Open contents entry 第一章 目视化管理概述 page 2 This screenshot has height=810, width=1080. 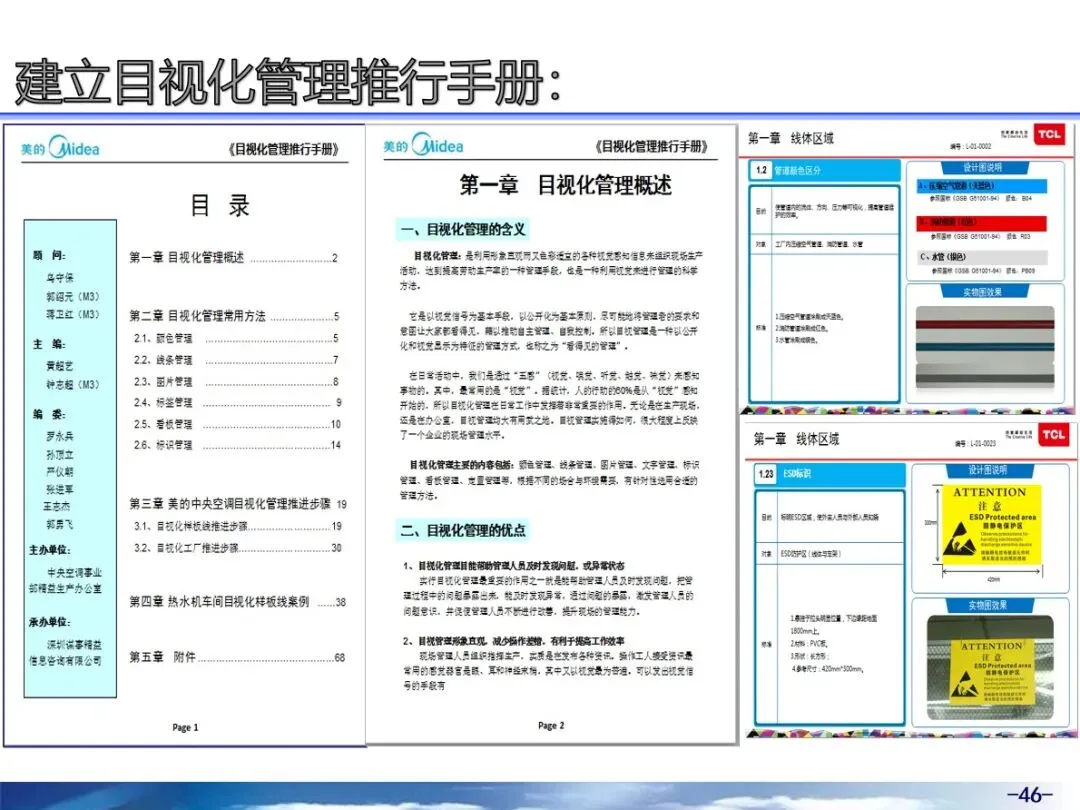coord(233,258)
